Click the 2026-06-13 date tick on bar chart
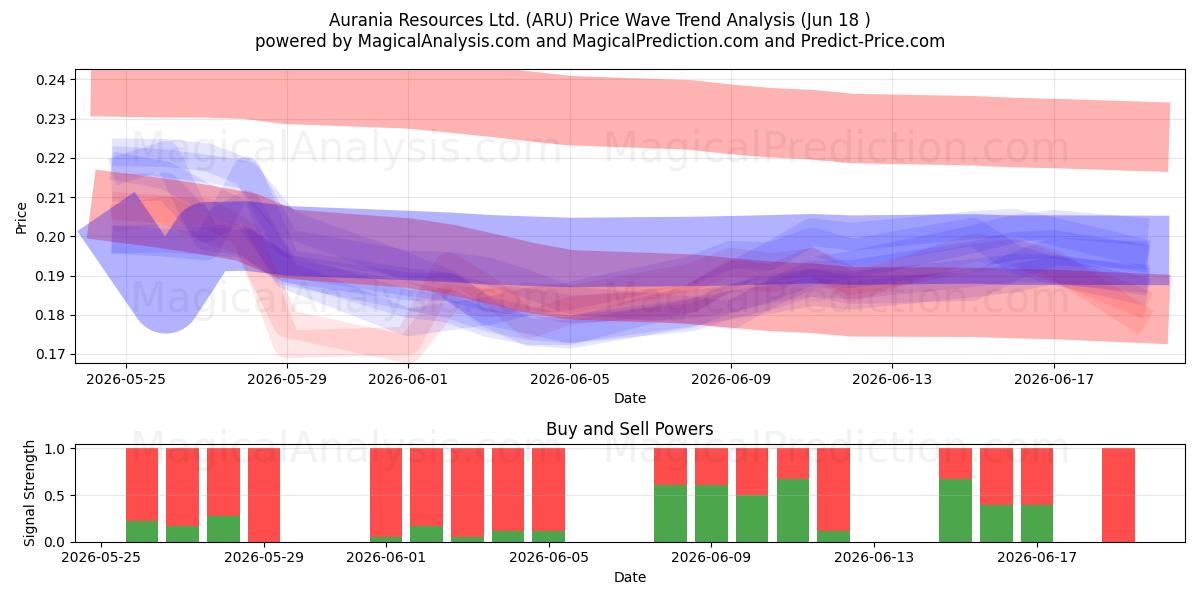Screen dimensions: 1200x600 point(874,558)
